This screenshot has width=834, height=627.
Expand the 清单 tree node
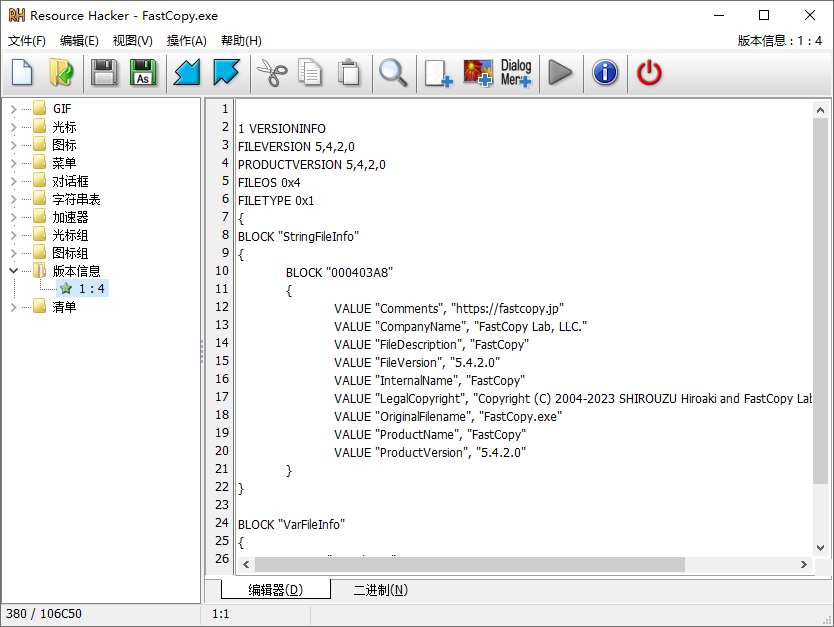13,307
